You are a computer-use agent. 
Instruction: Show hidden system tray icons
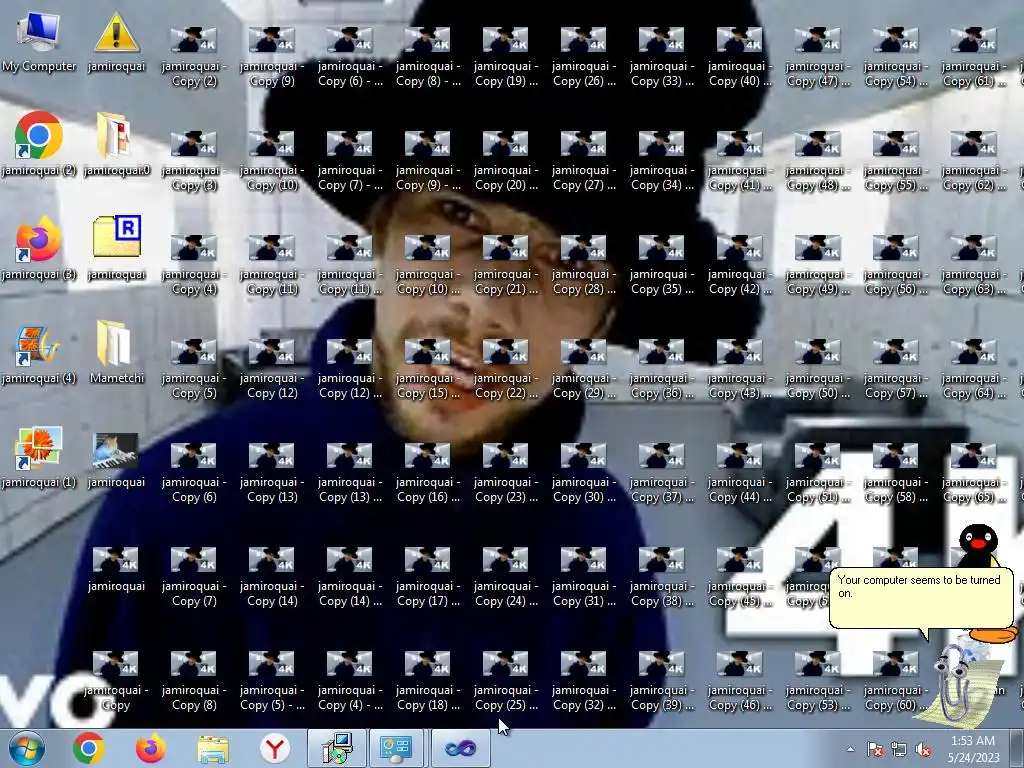tap(850, 749)
